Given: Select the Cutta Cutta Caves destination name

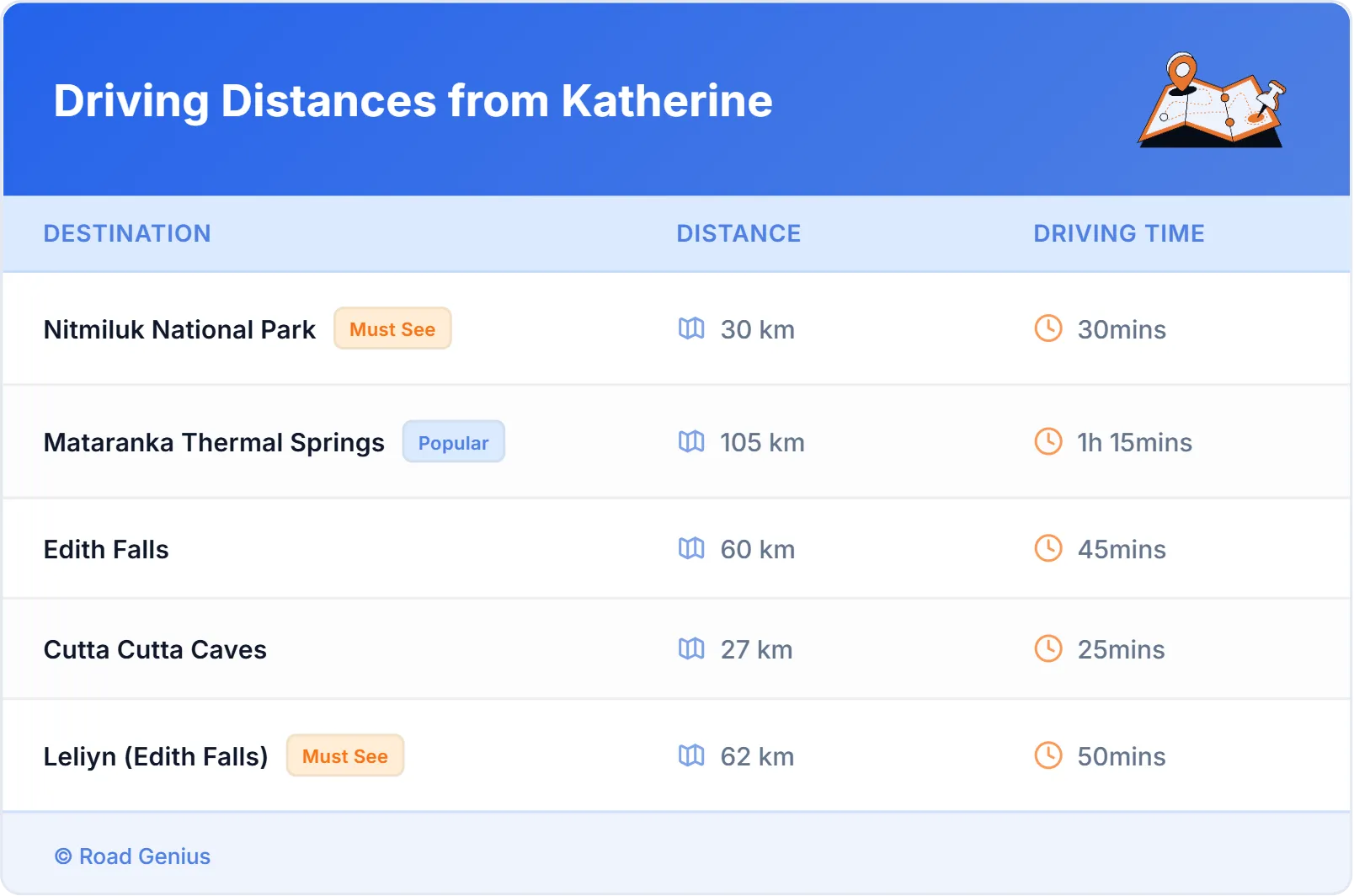Looking at the screenshot, I should pos(155,649).
